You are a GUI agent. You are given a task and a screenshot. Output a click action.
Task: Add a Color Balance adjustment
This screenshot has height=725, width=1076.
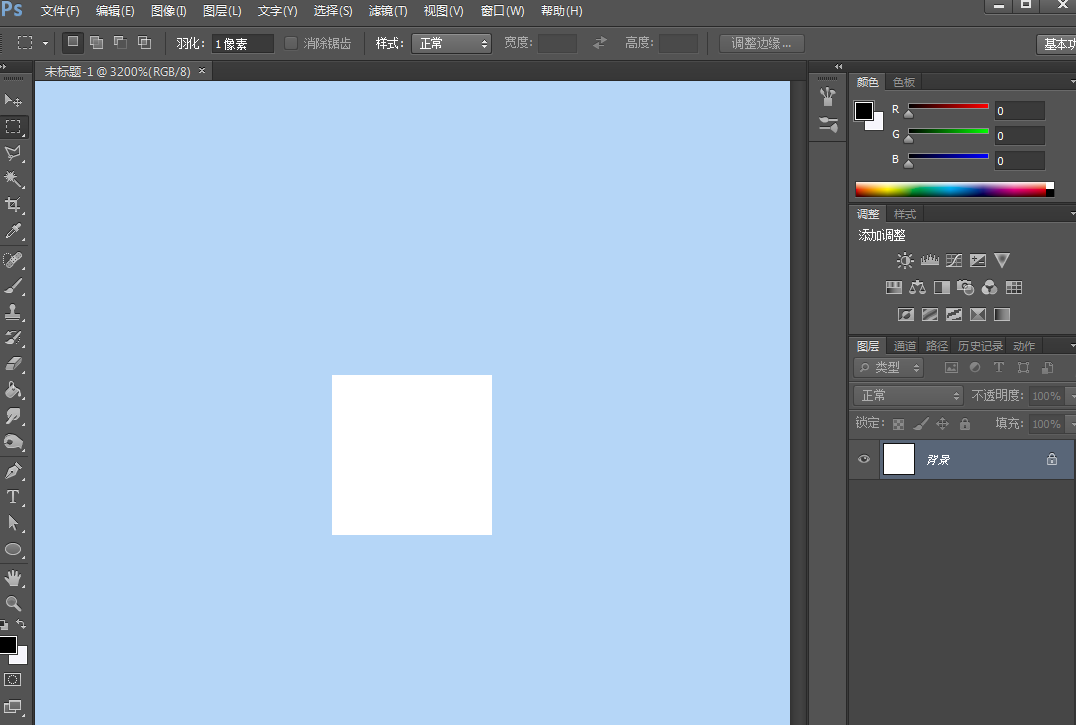917,287
